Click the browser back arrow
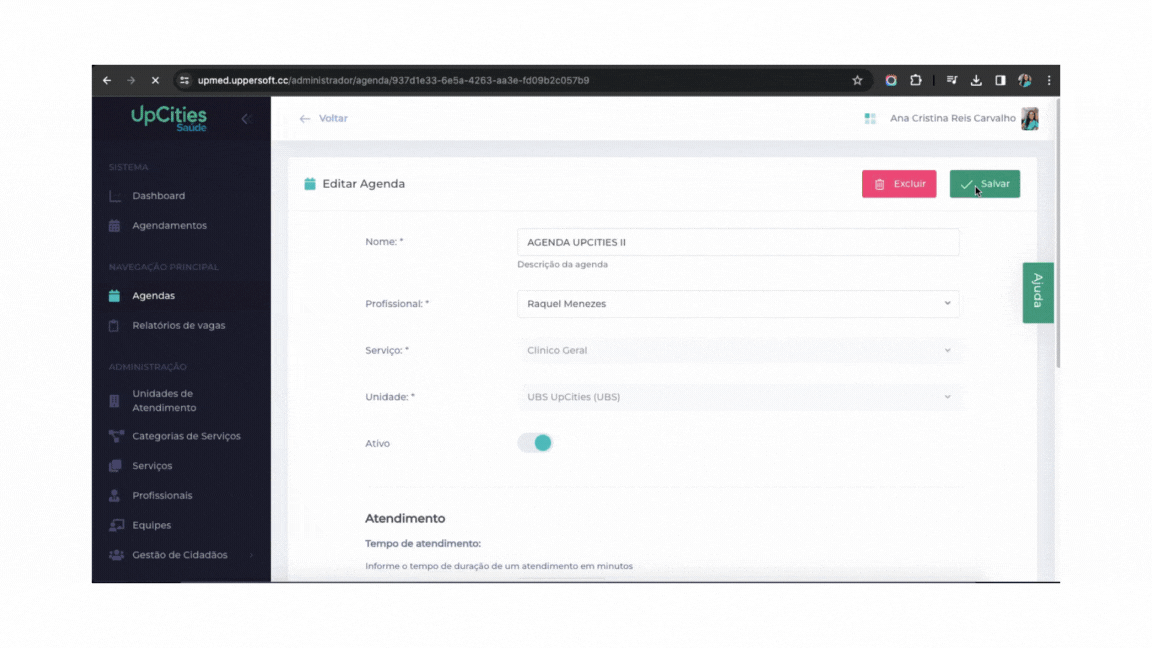 [107, 80]
